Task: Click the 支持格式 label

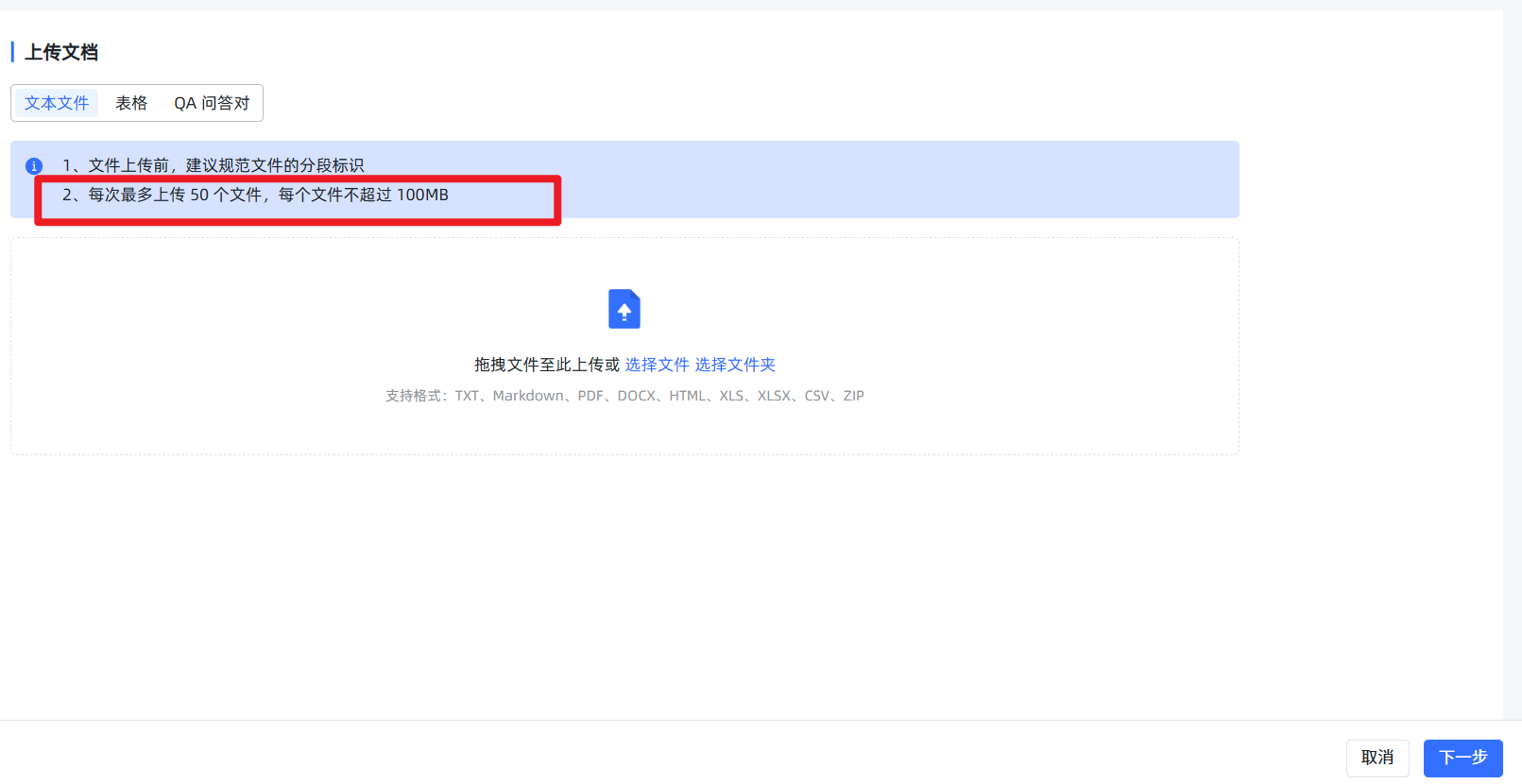Action: click(x=414, y=396)
